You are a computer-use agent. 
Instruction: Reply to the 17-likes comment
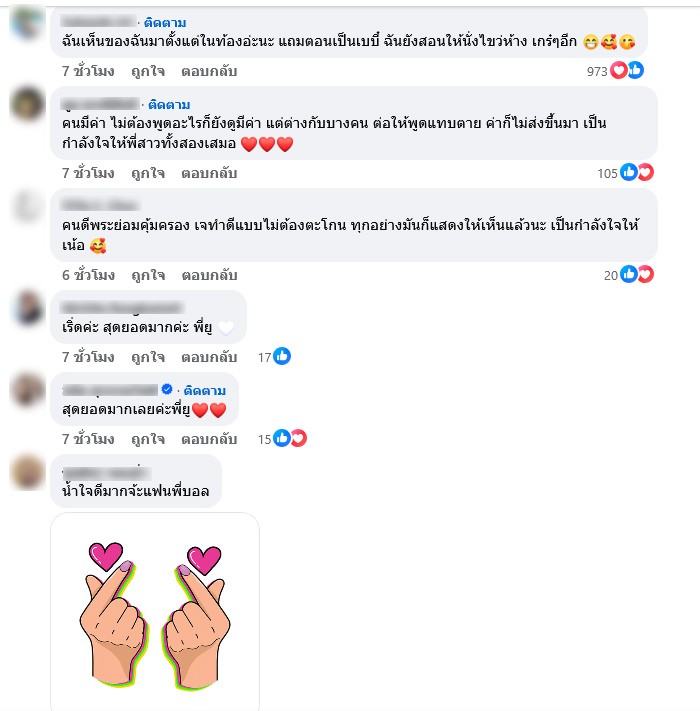coord(209,357)
